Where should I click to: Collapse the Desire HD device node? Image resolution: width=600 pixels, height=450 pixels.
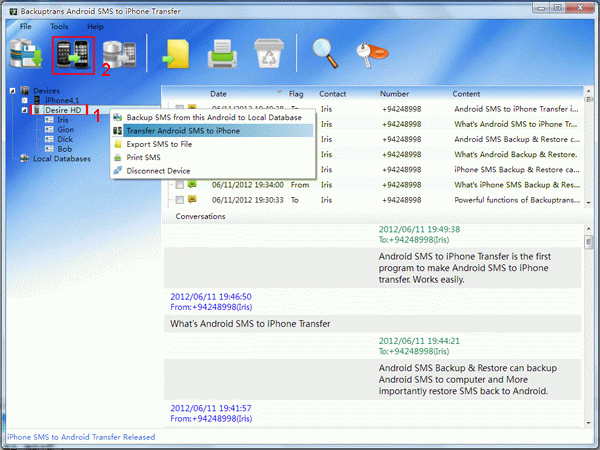click(22, 110)
